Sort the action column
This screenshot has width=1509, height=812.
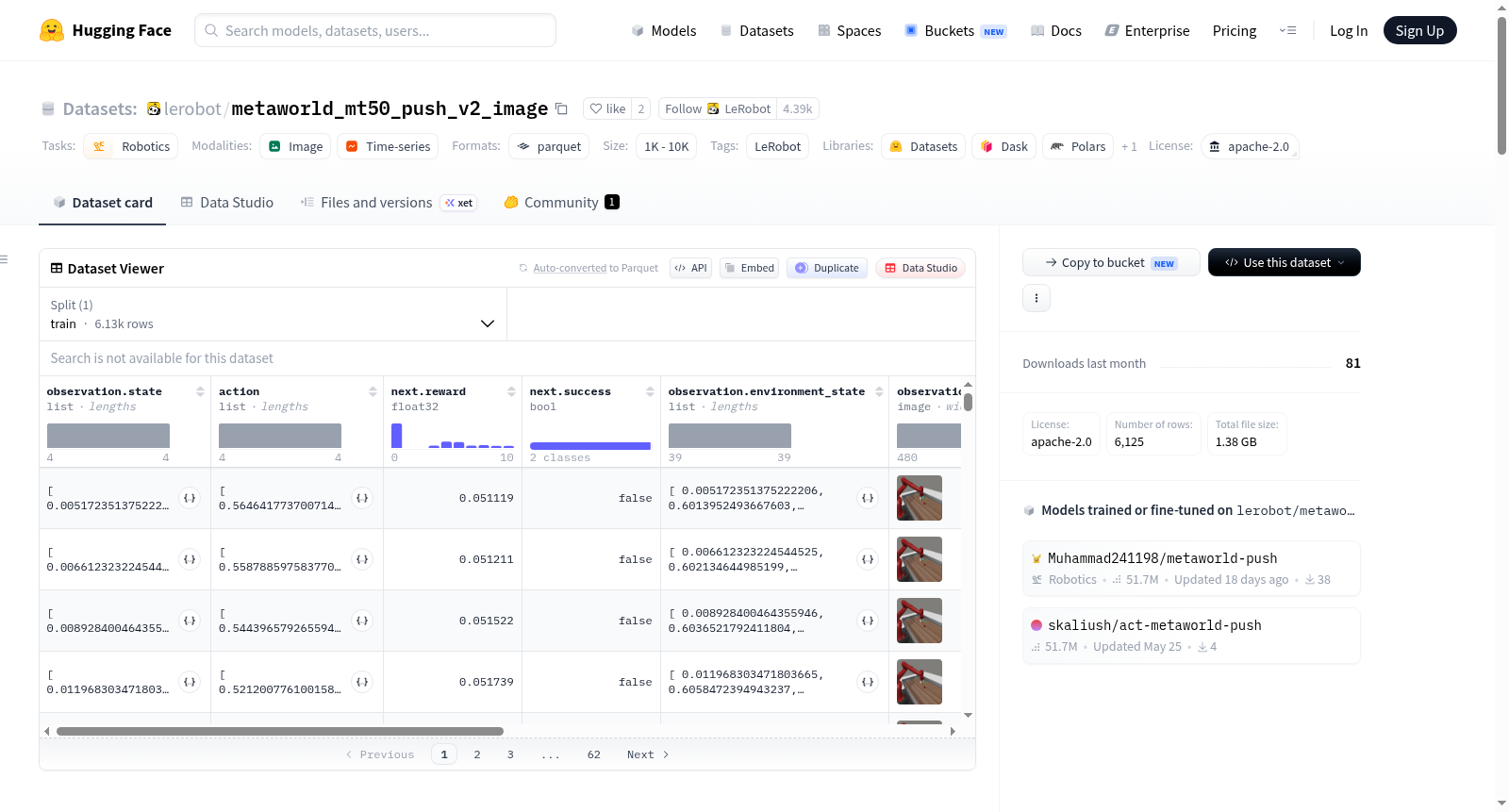pos(373,391)
